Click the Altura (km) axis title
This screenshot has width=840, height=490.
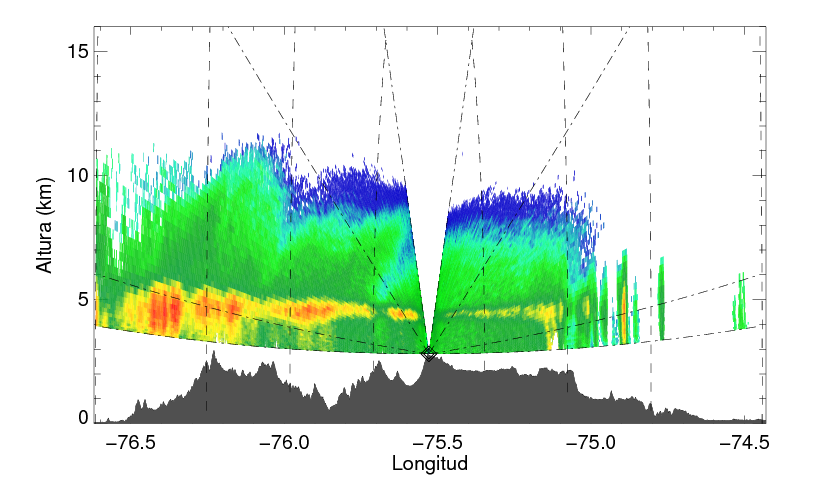(x=44, y=225)
